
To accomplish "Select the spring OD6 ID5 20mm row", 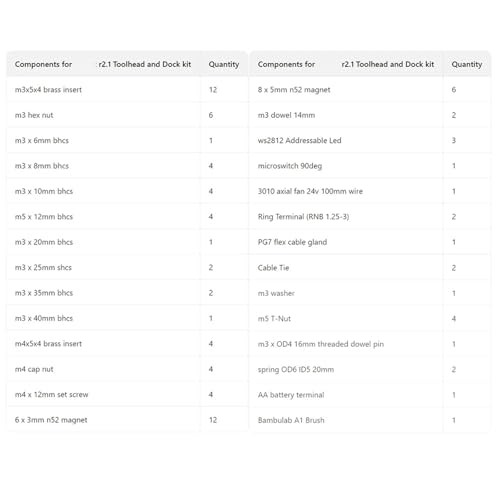I will coord(370,369).
